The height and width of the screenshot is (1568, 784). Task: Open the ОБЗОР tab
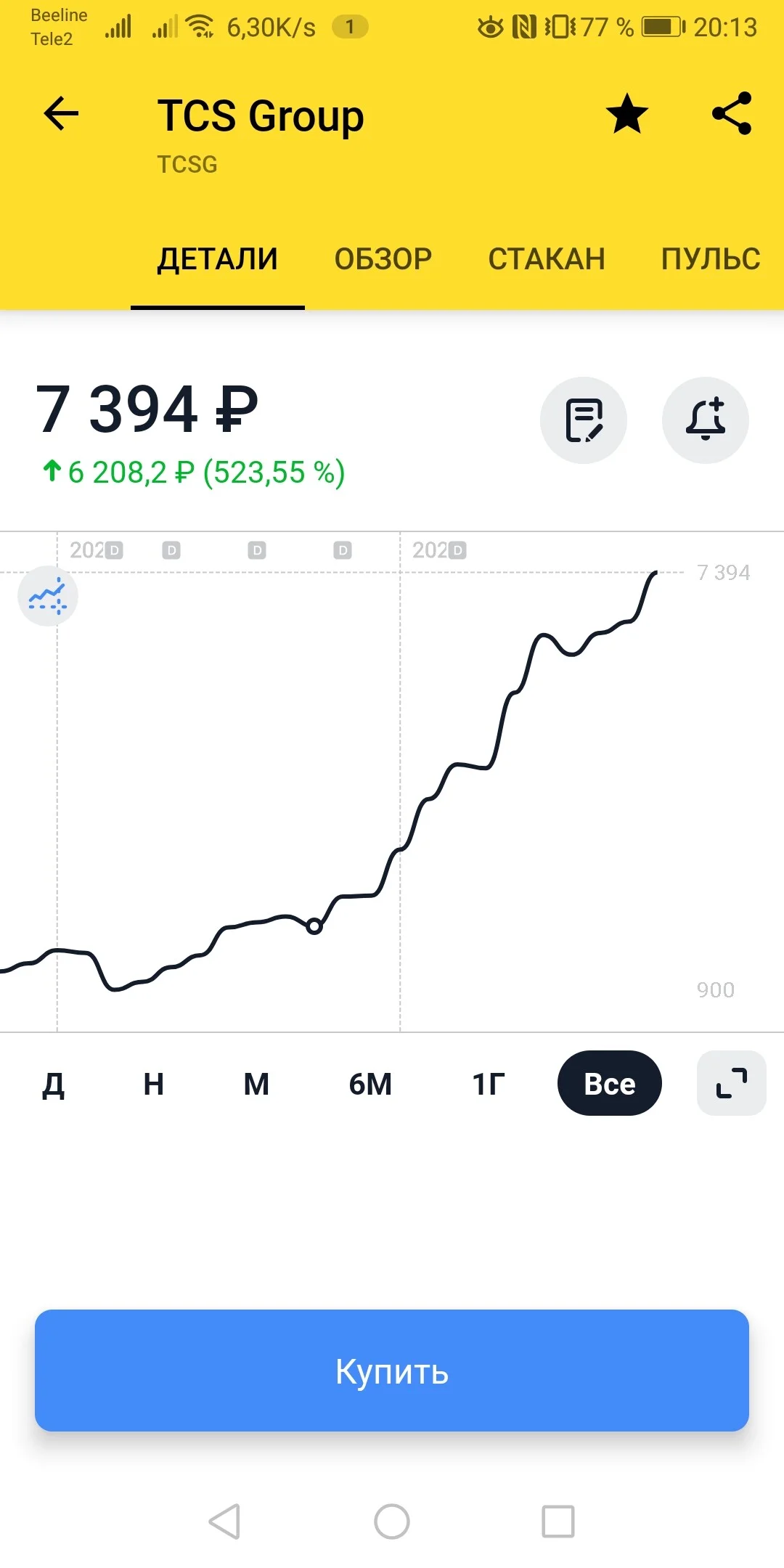click(383, 259)
